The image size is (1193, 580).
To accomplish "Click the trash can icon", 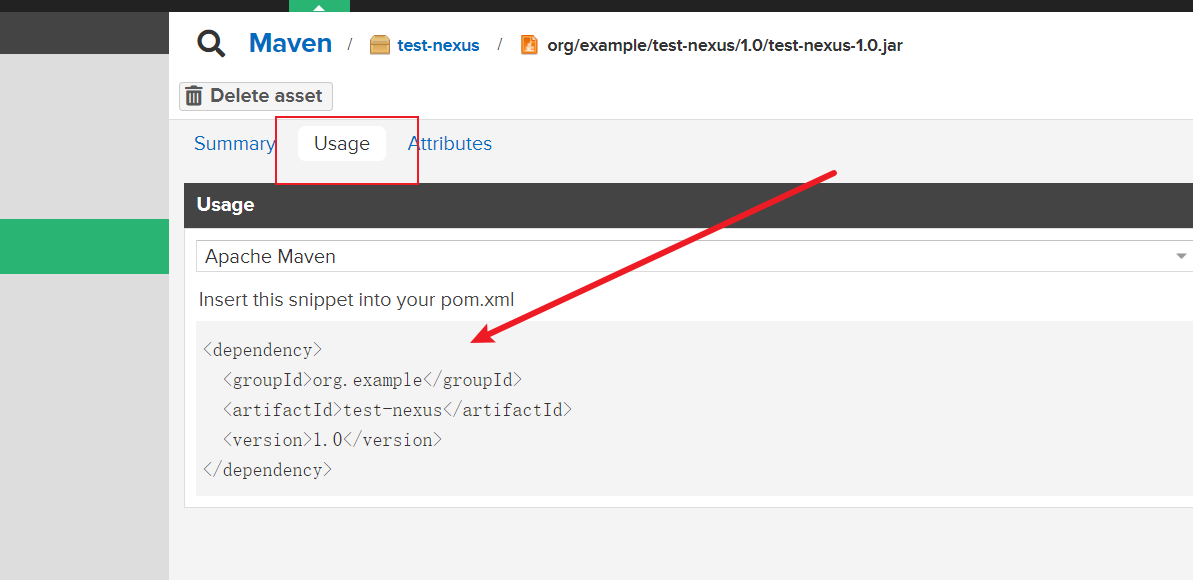I will coord(194,96).
